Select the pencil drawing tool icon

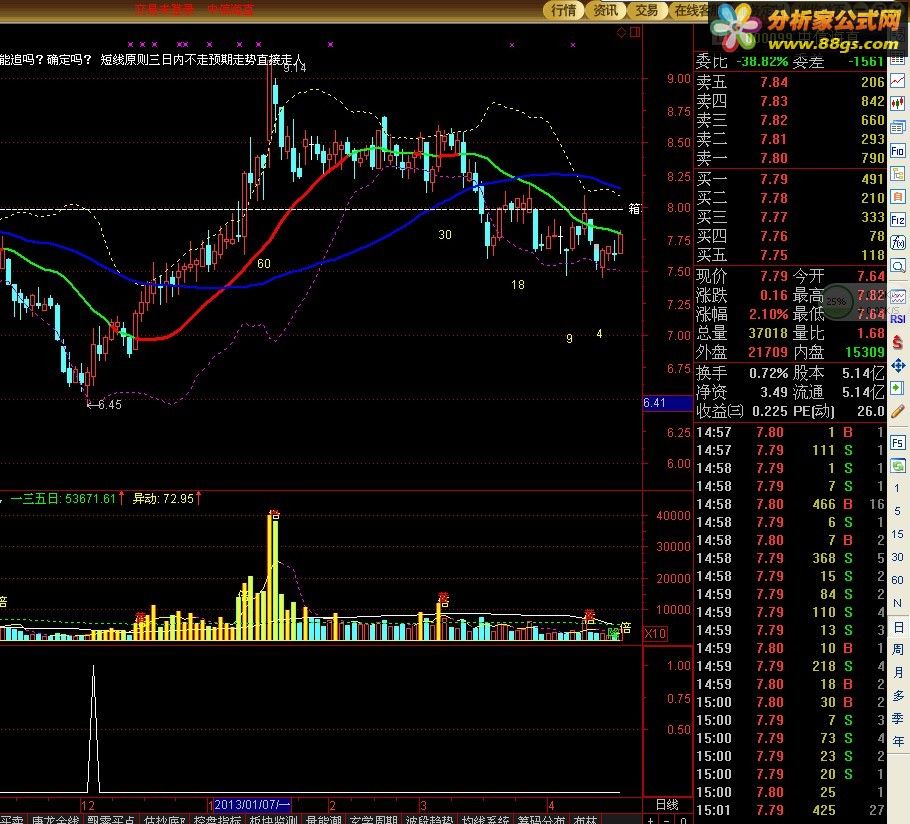[x=898, y=411]
